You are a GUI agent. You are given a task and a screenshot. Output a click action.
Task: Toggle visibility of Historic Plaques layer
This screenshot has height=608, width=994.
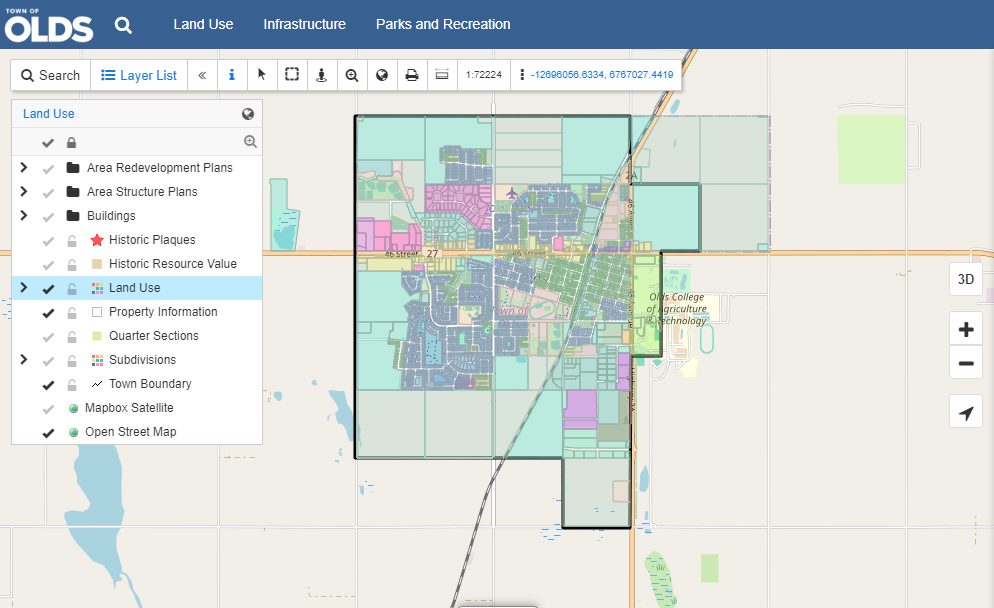(x=48, y=240)
